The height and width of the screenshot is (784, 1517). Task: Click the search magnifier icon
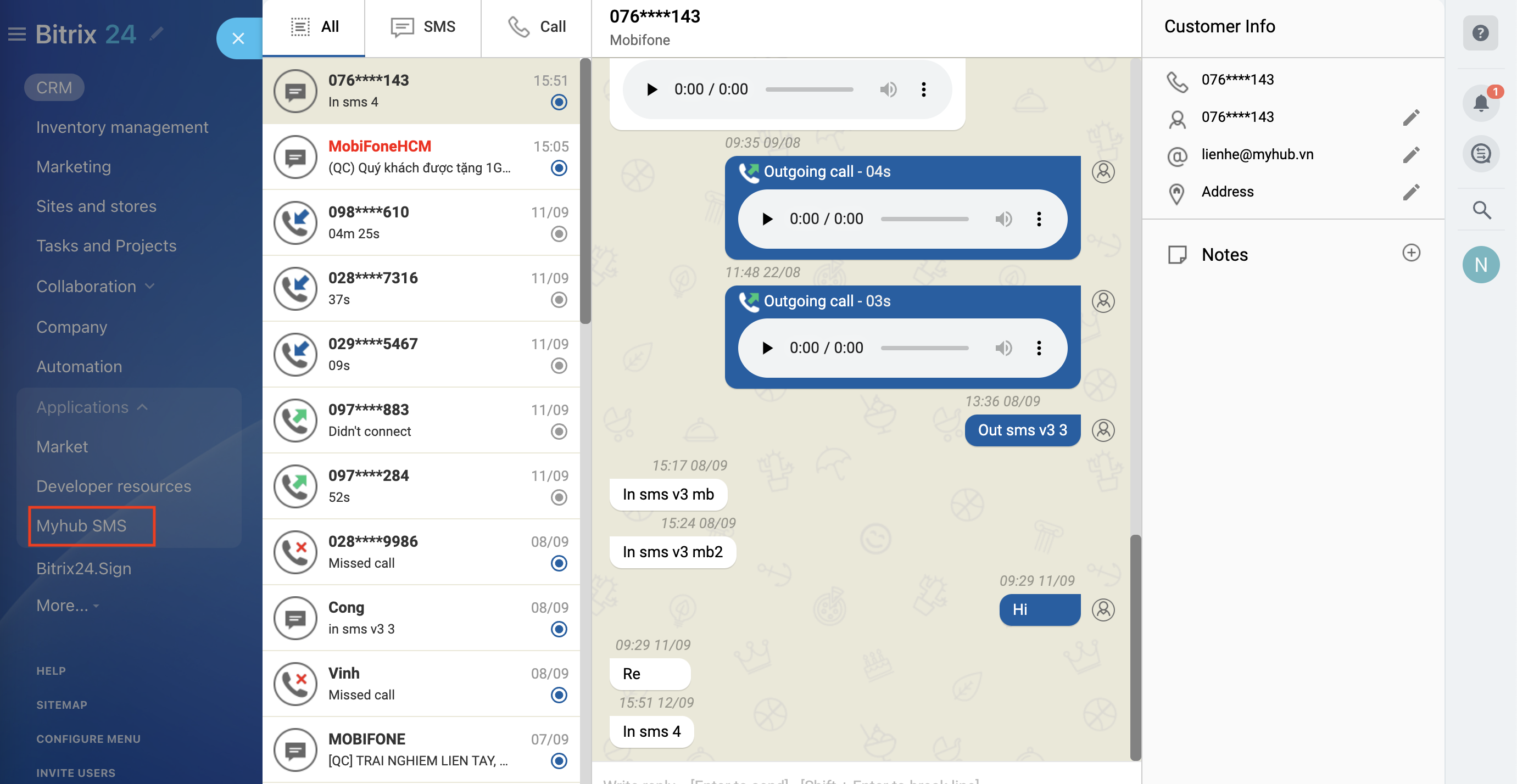click(x=1481, y=210)
